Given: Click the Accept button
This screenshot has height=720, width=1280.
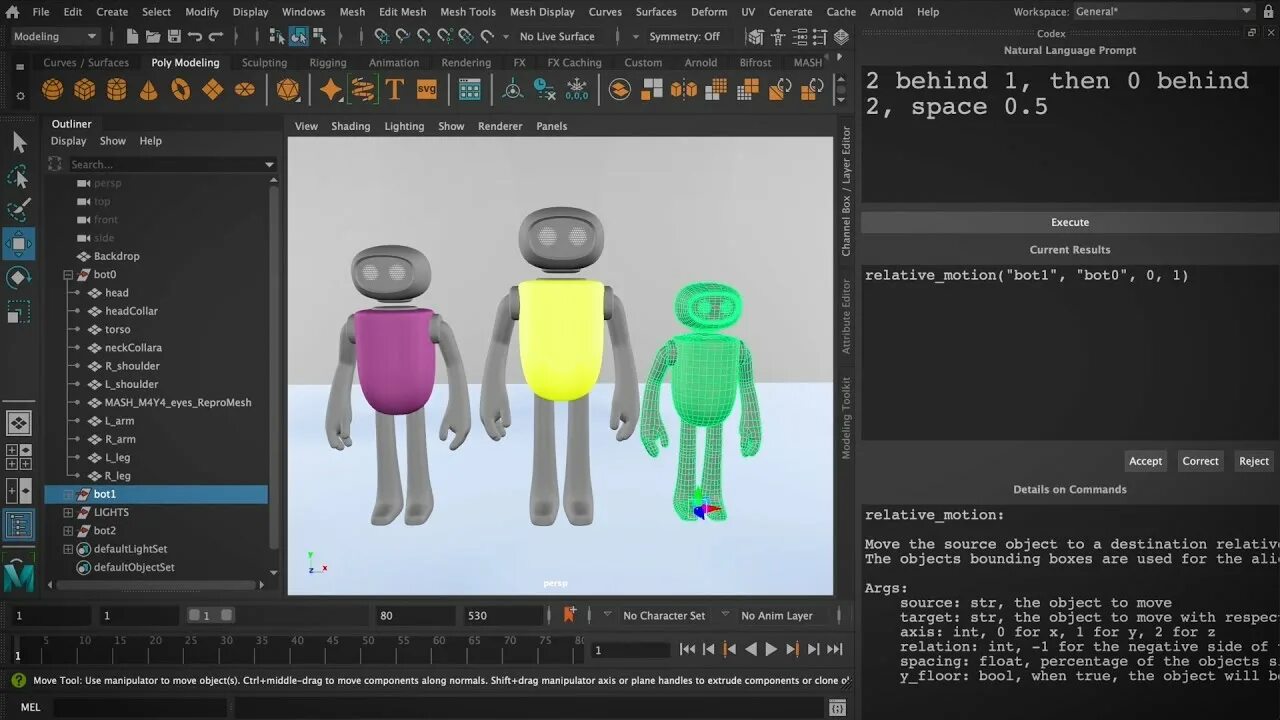Looking at the screenshot, I should point(1145,461).
